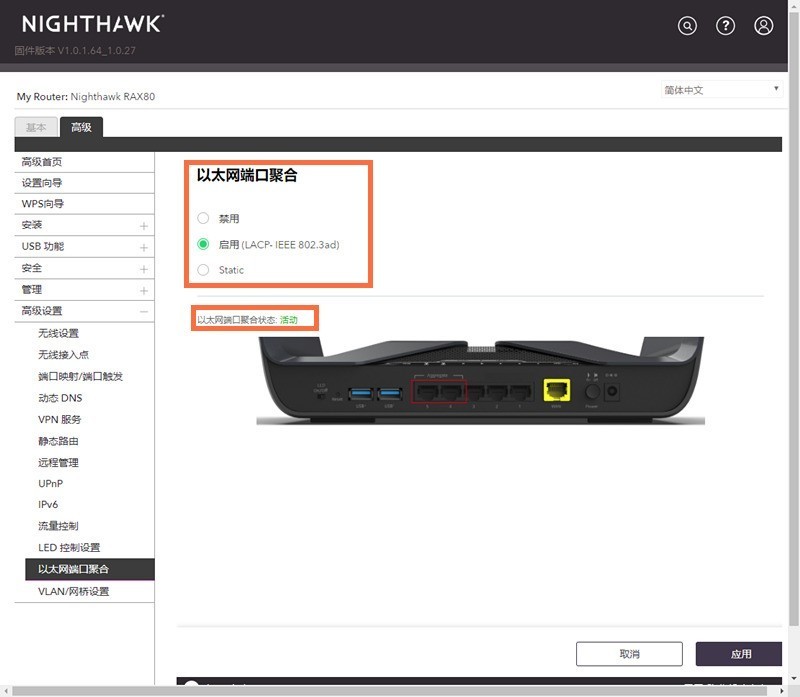Open LED 控制设置 submenu item
Viewport: 800px width, 697px height.
69,547
